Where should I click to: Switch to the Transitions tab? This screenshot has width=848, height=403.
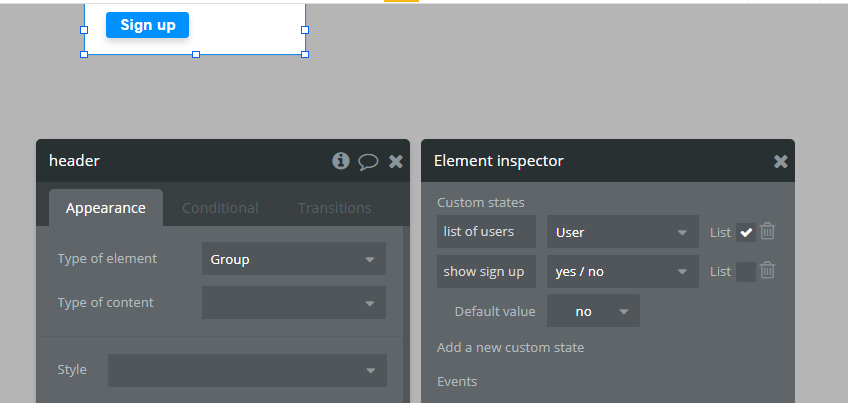click(334, 208)
